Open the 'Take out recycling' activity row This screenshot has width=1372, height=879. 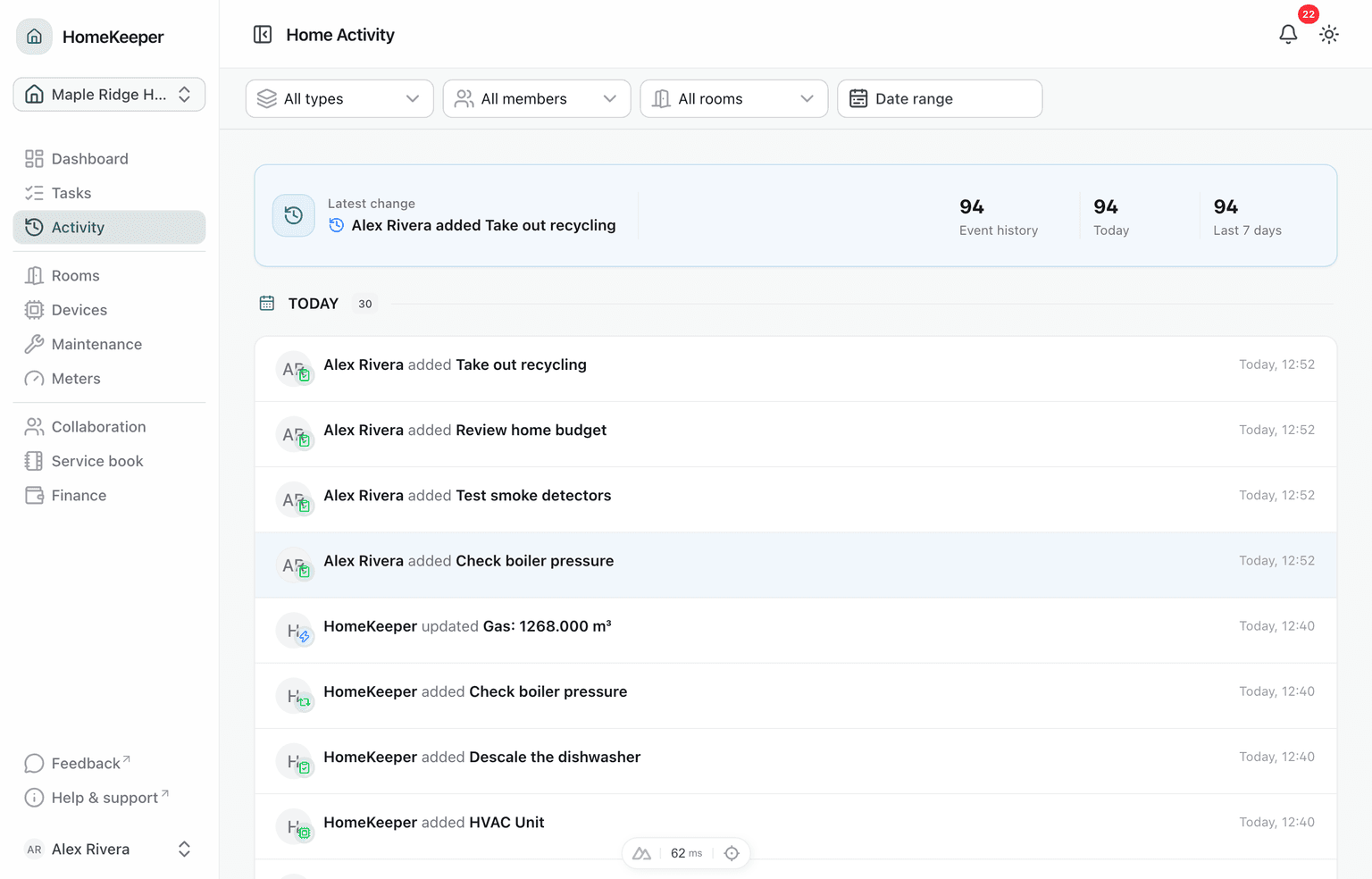pos(796,369)
